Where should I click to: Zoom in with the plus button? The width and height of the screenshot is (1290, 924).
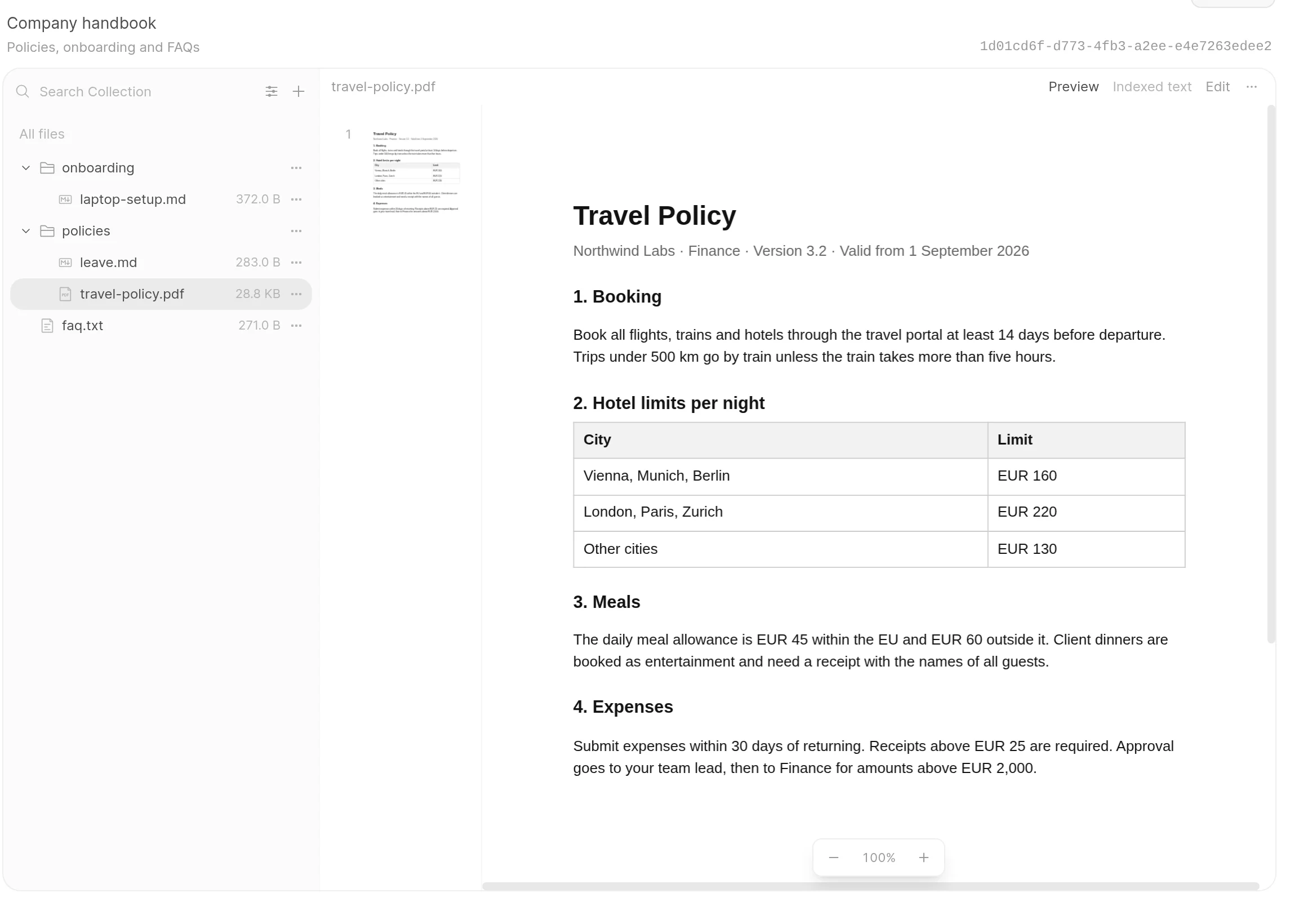click(x=924, y=858)
